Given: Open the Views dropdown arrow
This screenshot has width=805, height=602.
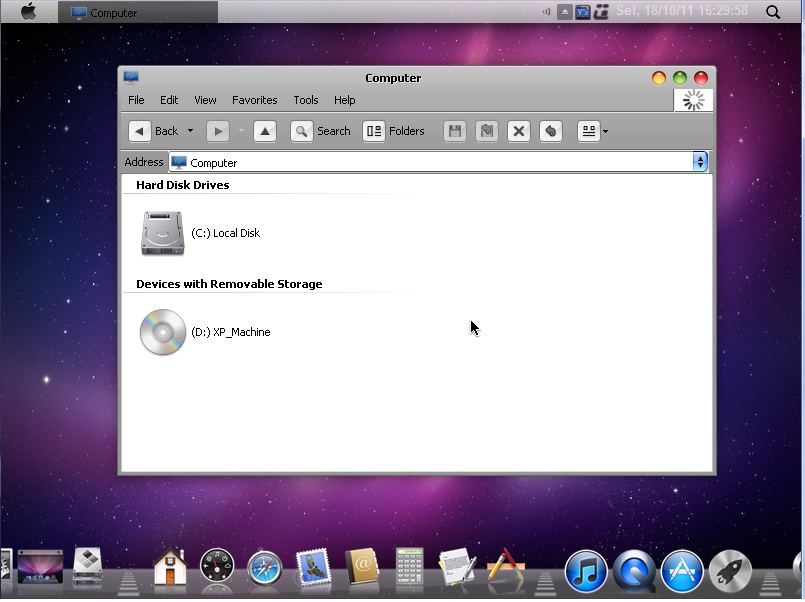Looking at the screenshot, I should click(x=605, y=132).
